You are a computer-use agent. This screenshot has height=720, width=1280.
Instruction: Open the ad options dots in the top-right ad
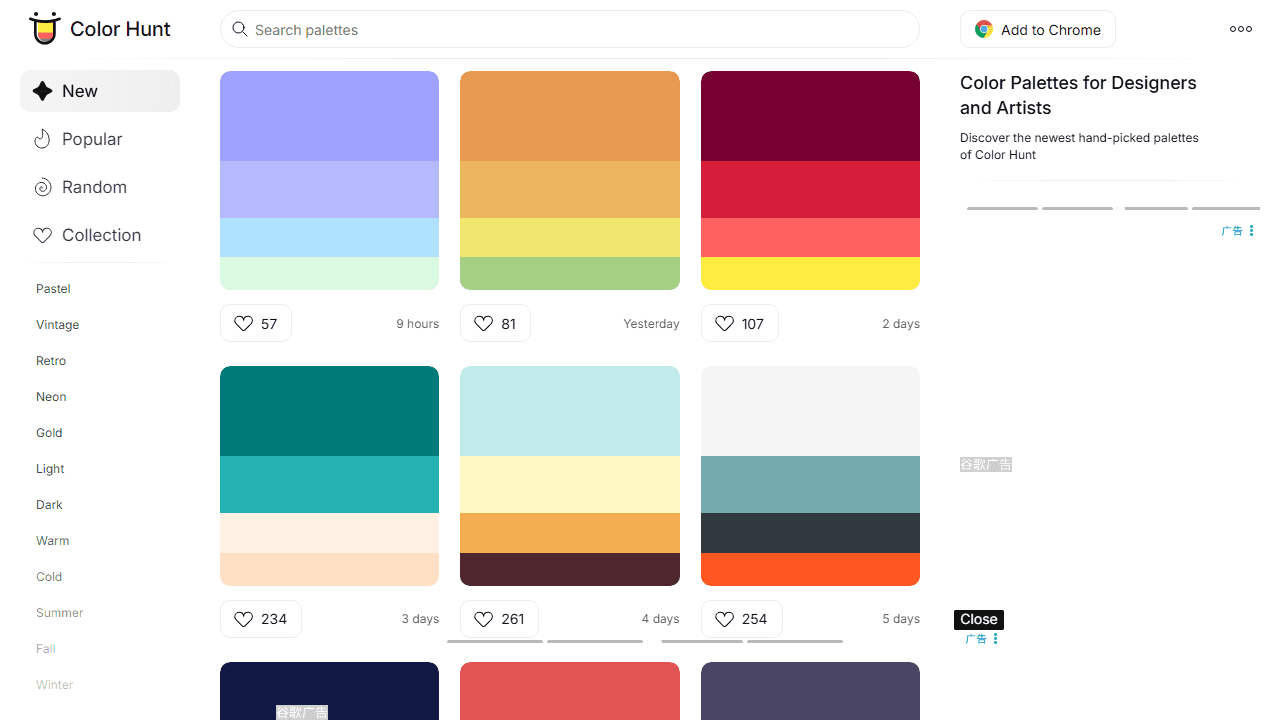point(1251,230)
